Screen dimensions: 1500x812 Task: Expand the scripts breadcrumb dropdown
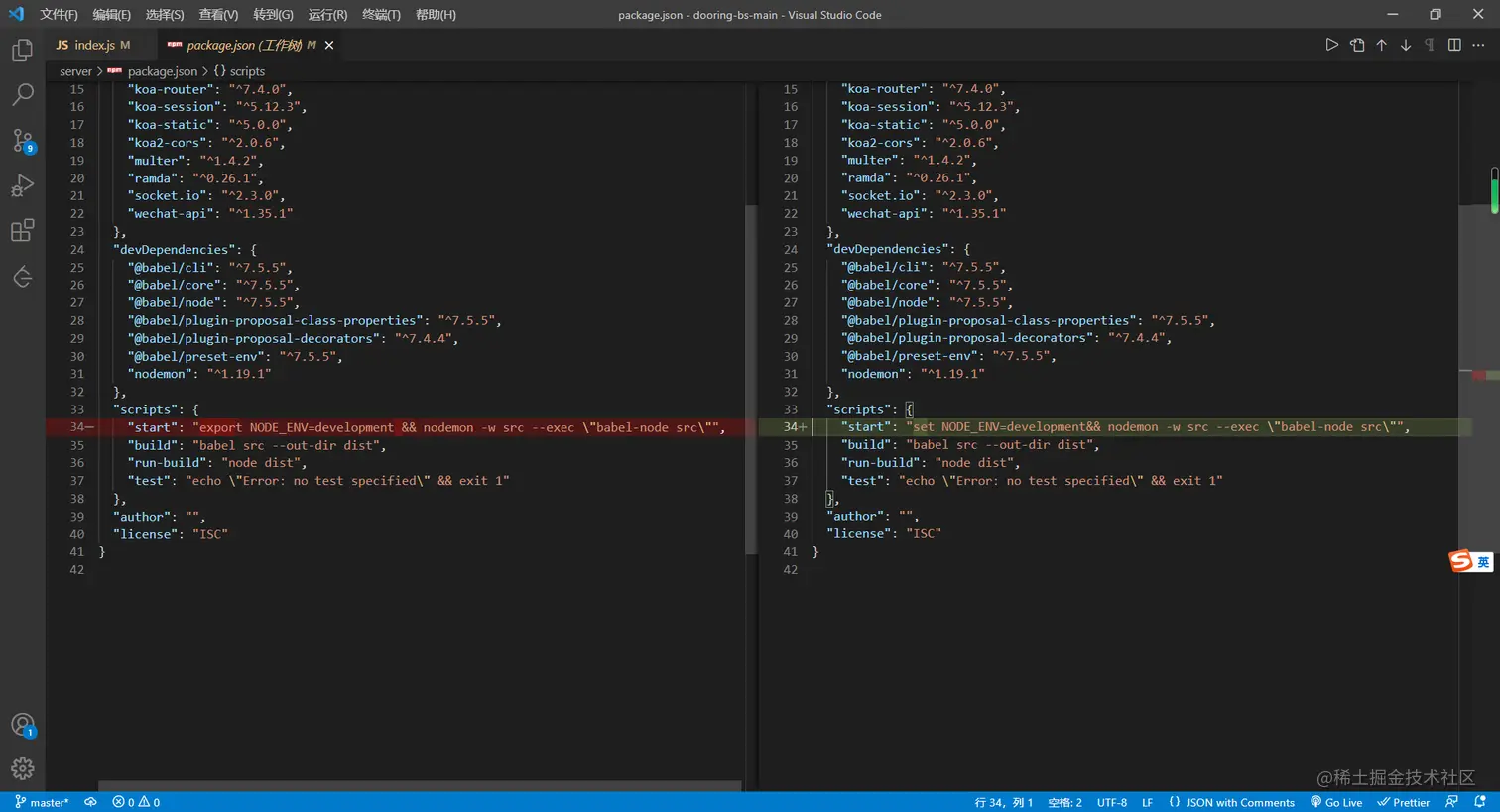(246, 71)
